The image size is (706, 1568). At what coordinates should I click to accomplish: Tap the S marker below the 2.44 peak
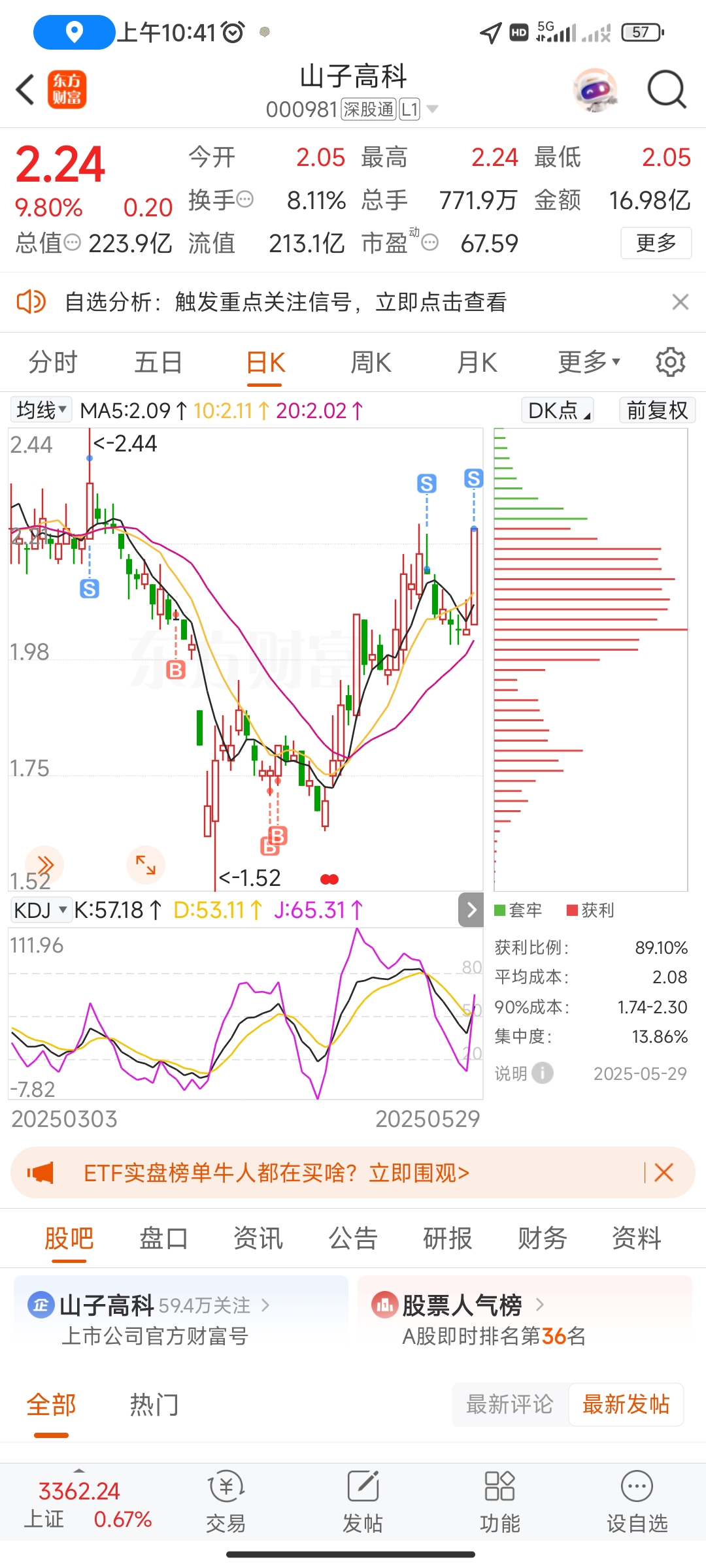90,589
